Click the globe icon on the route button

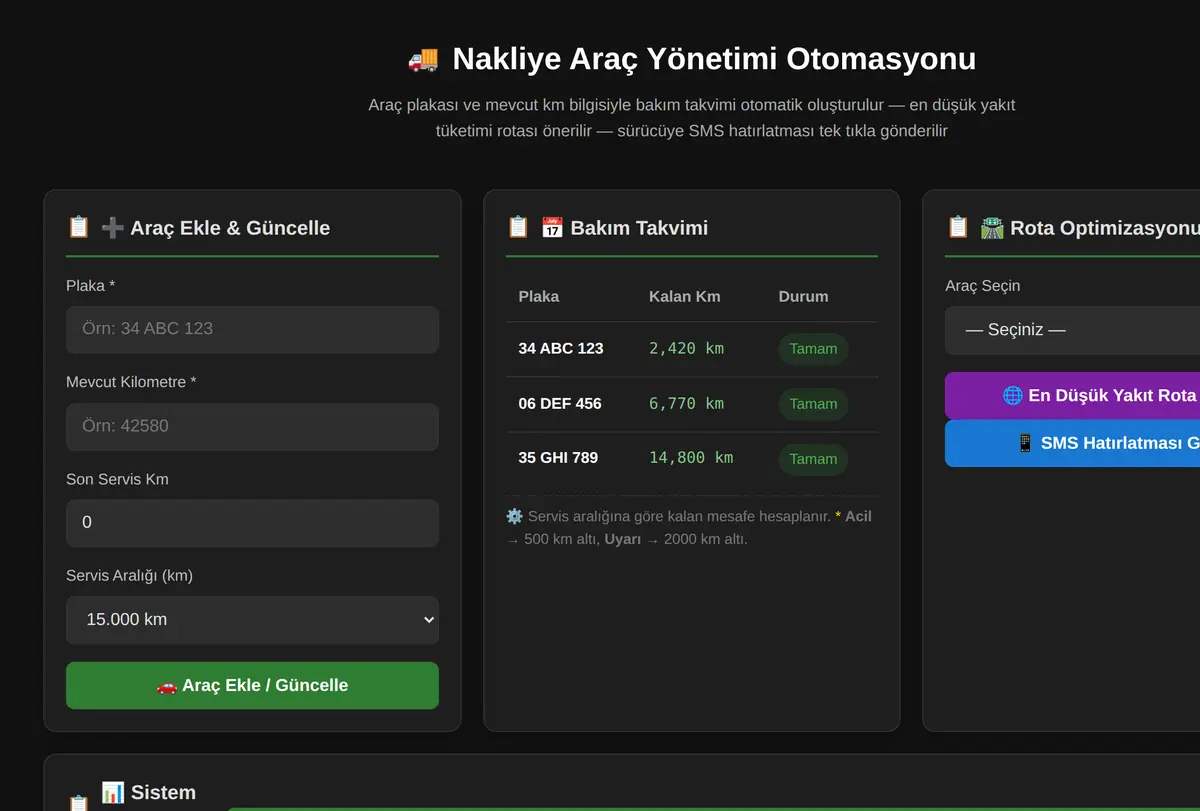tap(1013, 396)
